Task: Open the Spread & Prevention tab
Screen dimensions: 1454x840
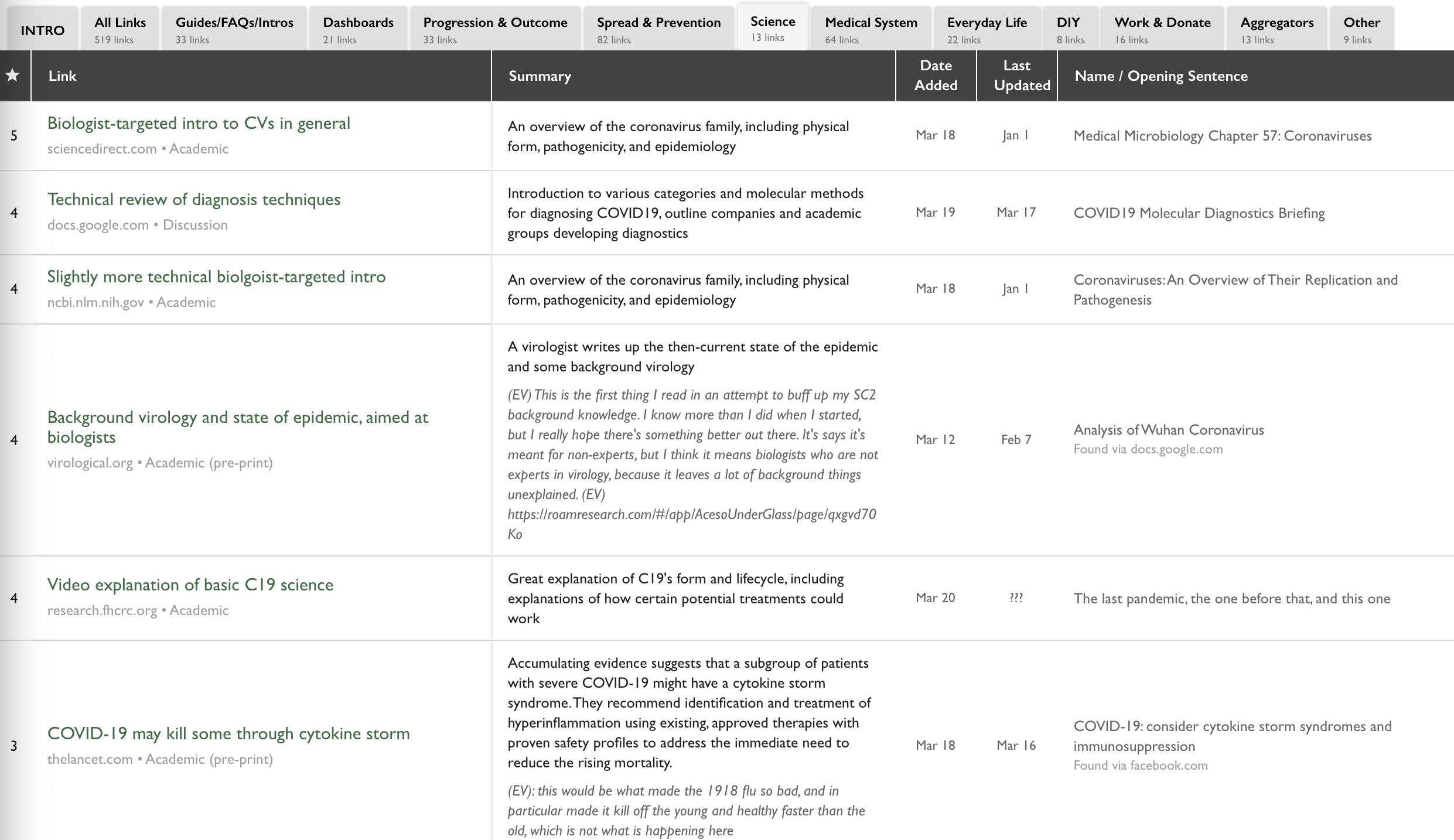Action: 658,29
